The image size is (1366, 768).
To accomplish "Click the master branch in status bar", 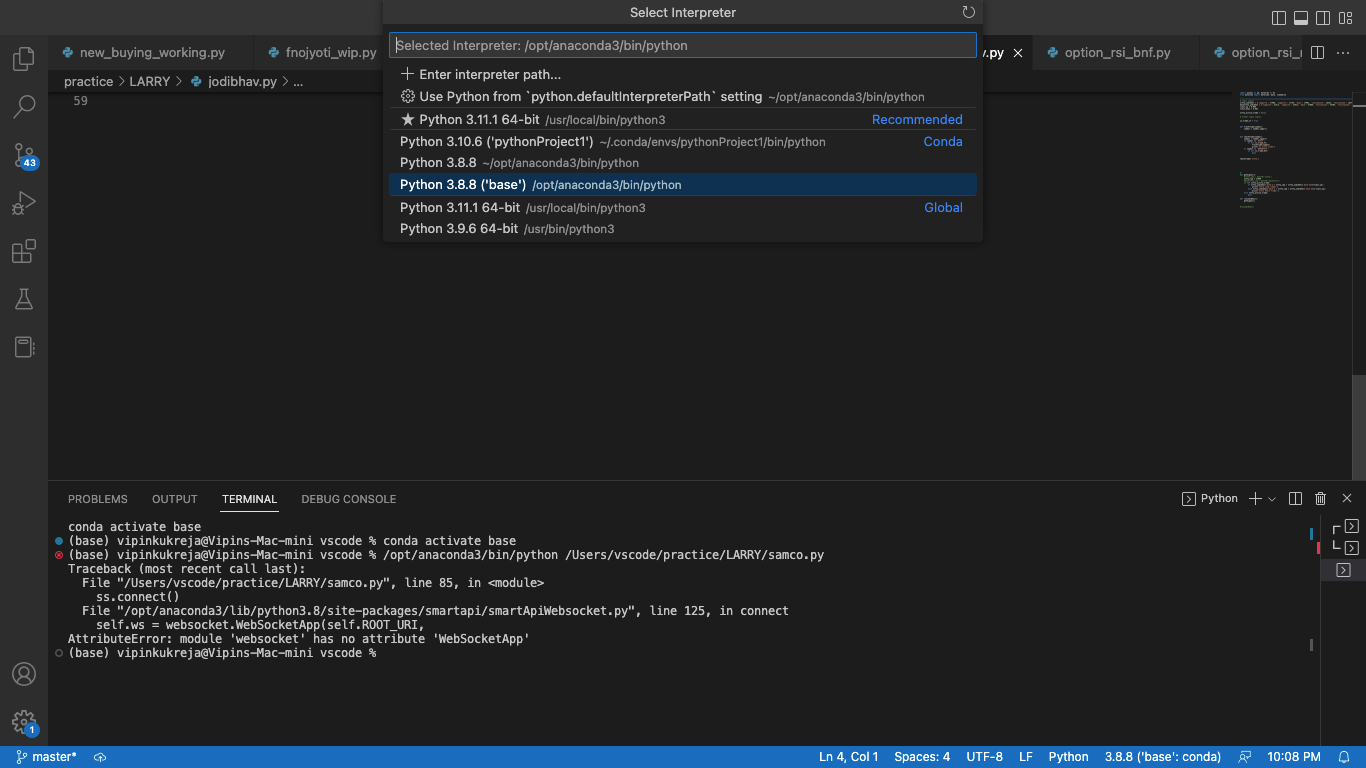I will (47, 757).
